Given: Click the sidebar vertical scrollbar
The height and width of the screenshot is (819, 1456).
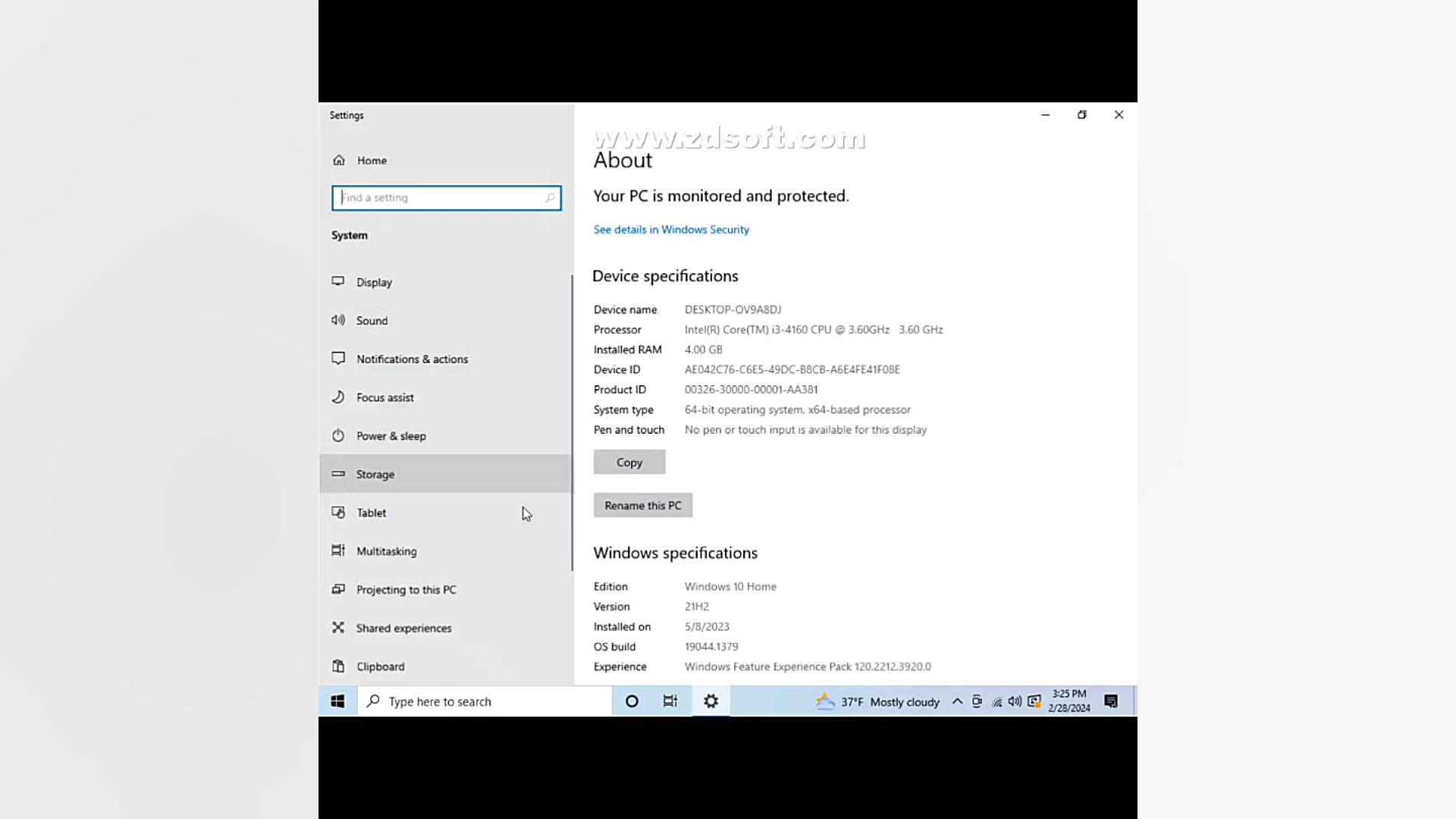Looking at the screenshot, I should 572,422.
